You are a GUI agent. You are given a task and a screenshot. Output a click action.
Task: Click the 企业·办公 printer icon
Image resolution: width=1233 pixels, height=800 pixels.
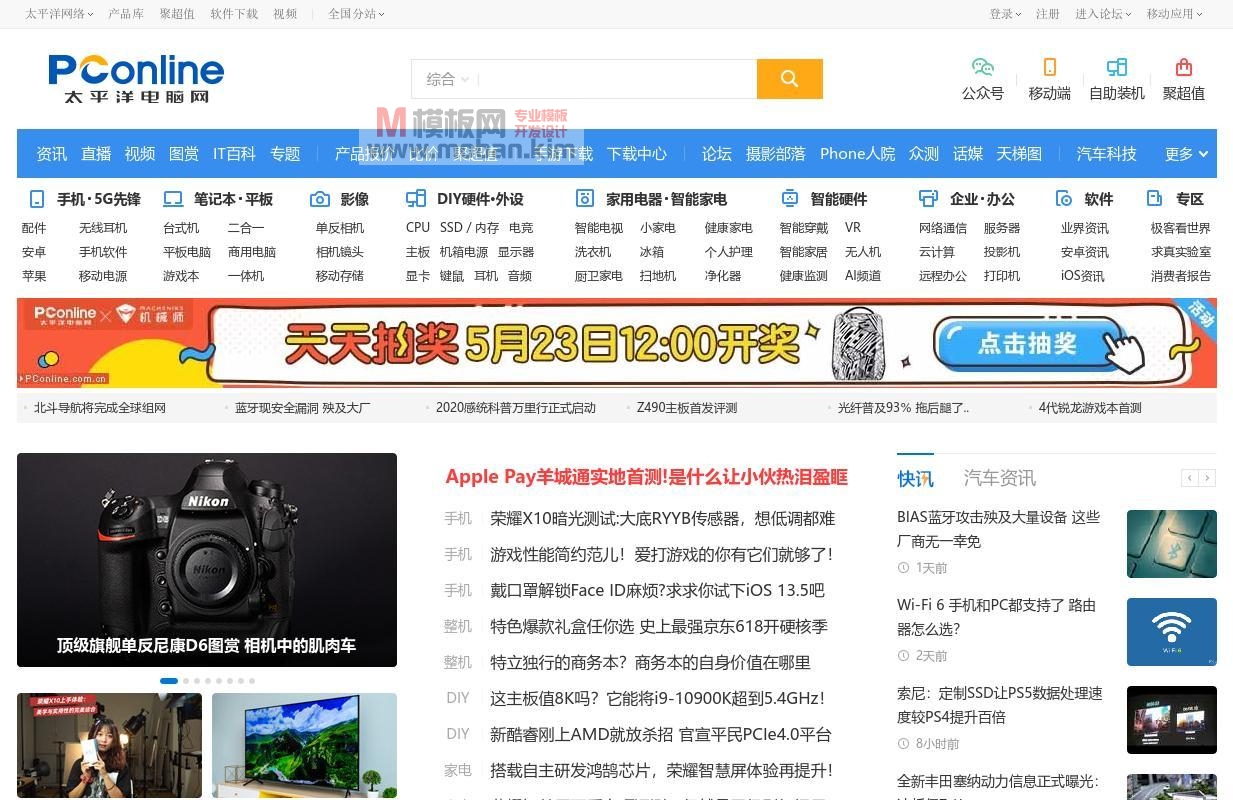tap(929, 198)
